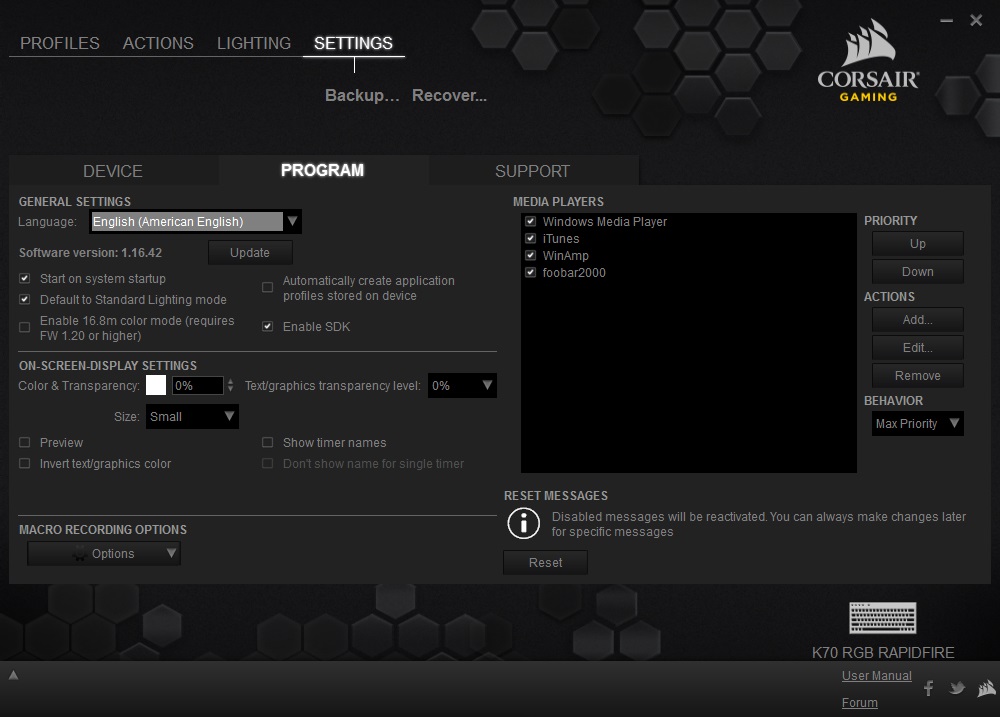Minimize the Corsair utility window
This screenshot has width=1000, height=717.
946,20
